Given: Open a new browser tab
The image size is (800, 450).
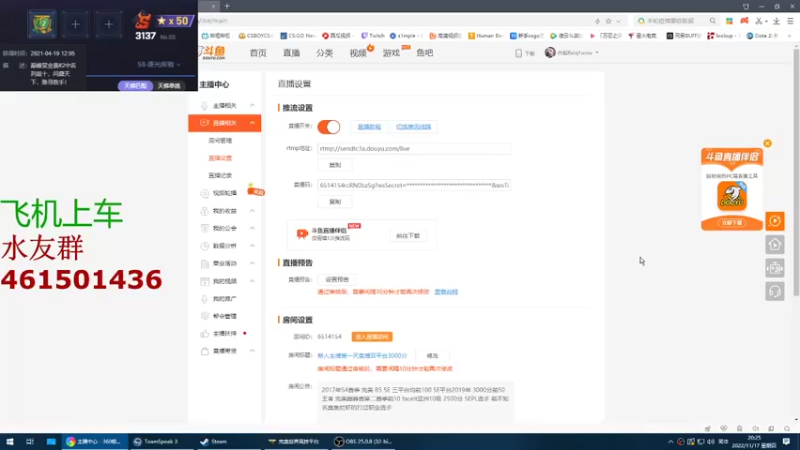Looking at the screenshot, I should [227, 6].
